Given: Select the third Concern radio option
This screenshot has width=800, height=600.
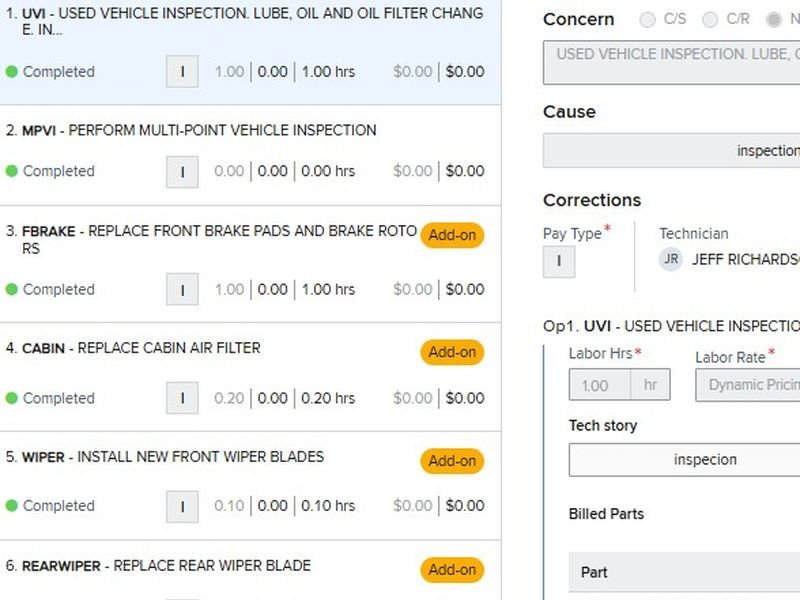Looking at the screenshot, I should coord(774,20).
